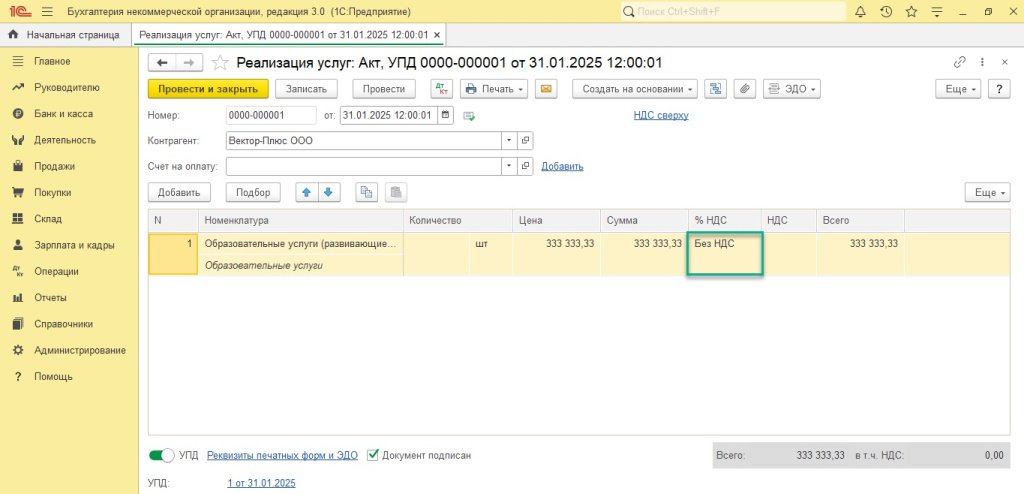Open the Продажи section in the sidebar

point(54,166)
